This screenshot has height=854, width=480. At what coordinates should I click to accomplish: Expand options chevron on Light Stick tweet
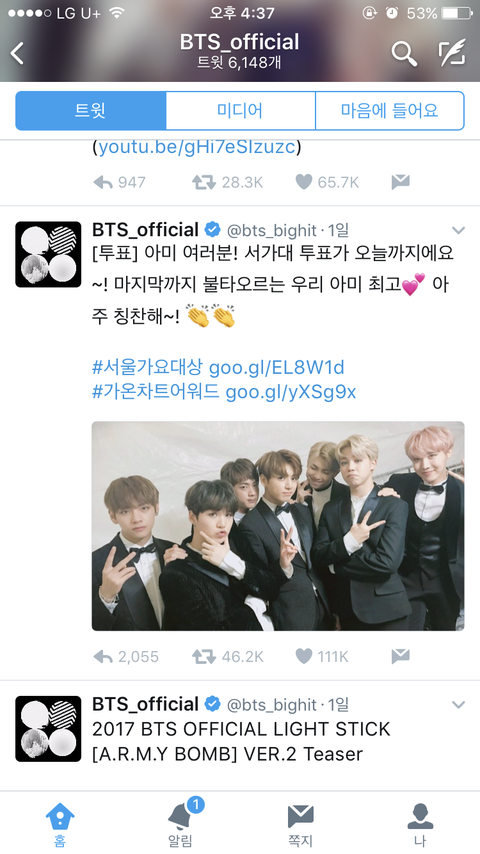click(x=459, y=705)
